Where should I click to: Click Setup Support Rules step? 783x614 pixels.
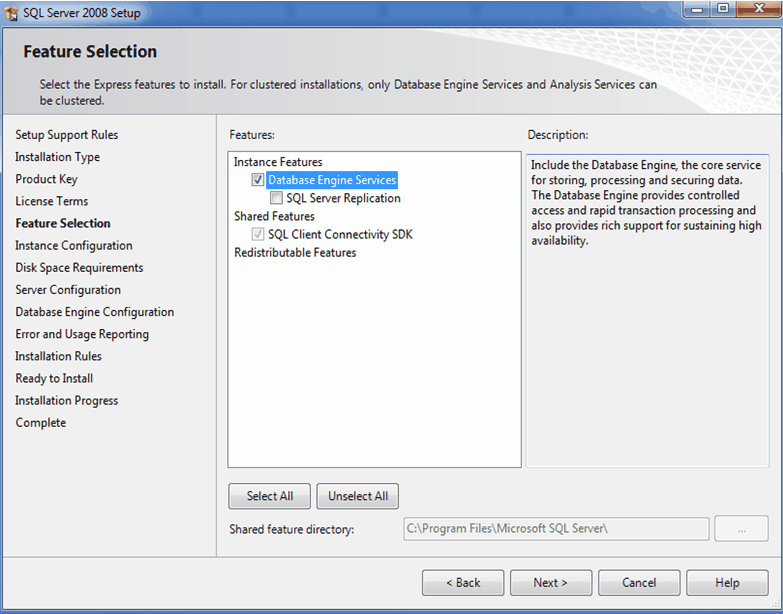point(66,135)
